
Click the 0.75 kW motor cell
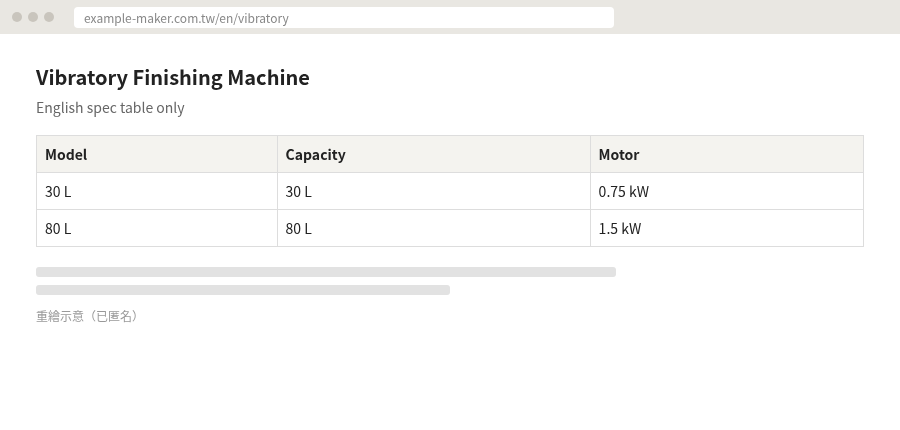(727, 191)
